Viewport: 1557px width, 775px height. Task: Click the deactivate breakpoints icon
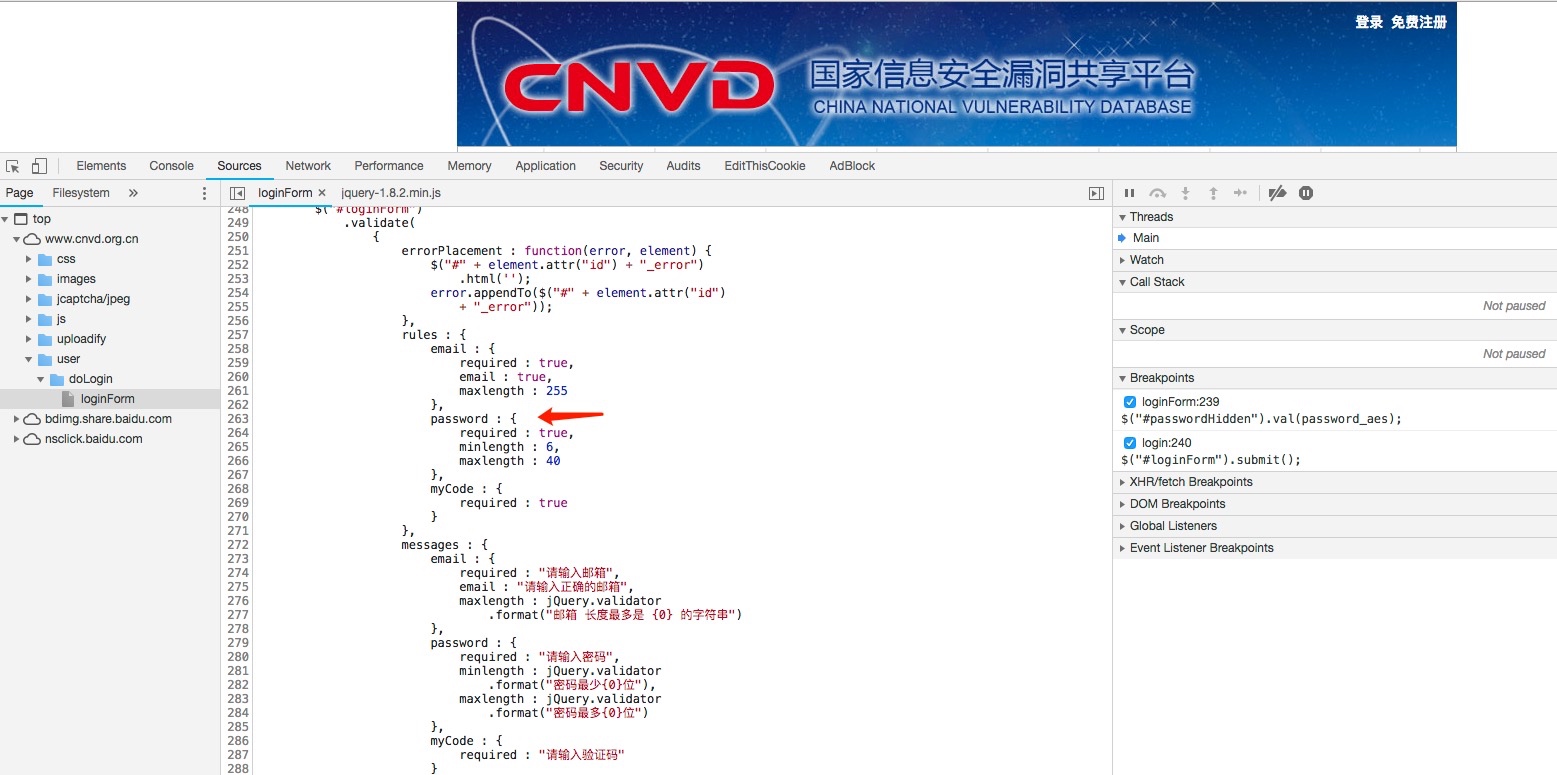coord(1277,193)
